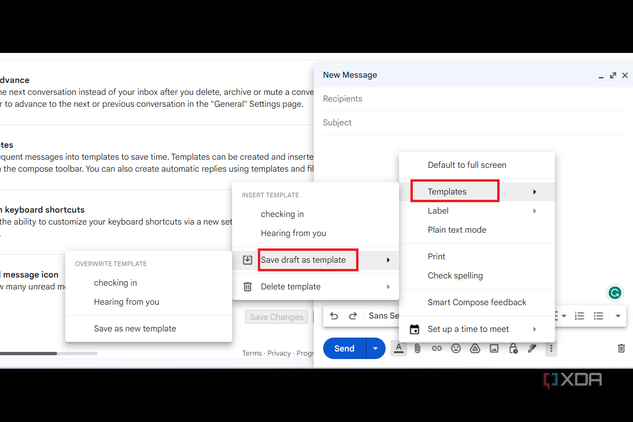This screenshot has width=633, height=422.
Task: Insert link using chain icon
Action: pos(437,348)
